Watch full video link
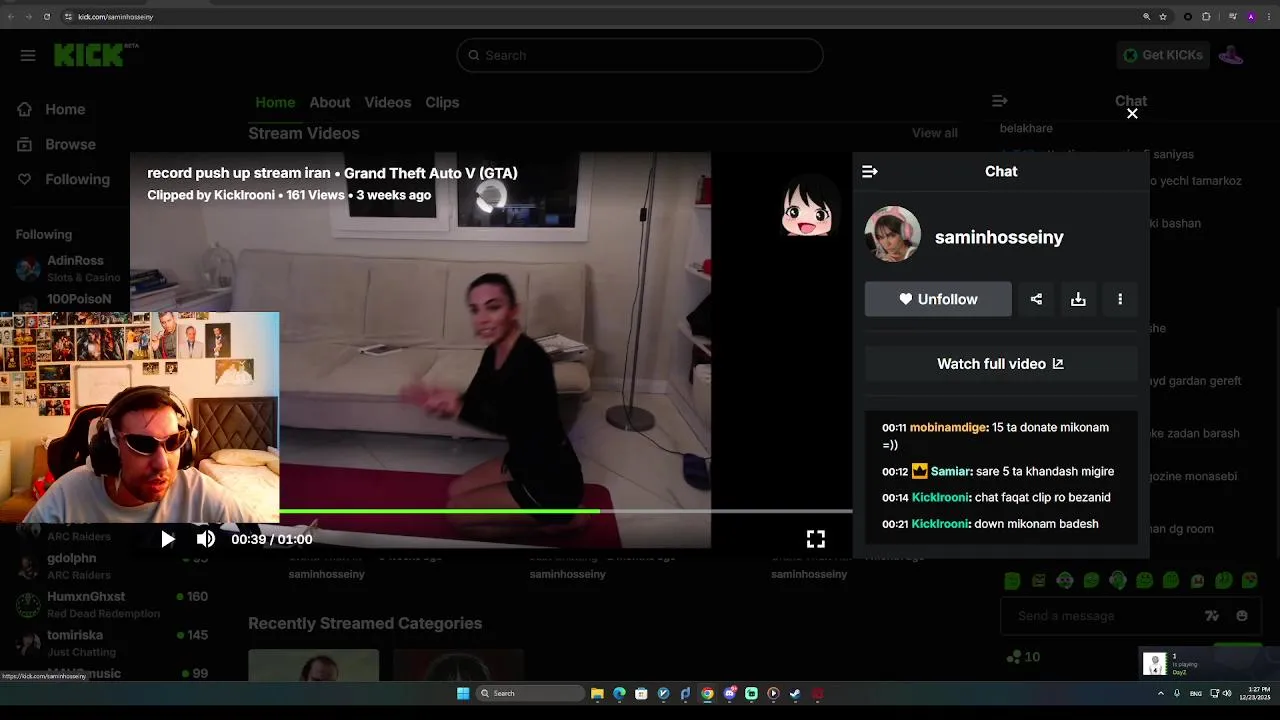Screen dimensions: 1280x720 1000,364
